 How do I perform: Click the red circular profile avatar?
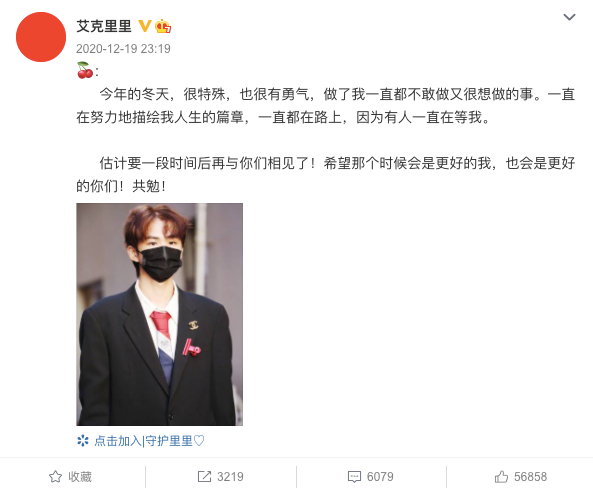click(41, 37)
